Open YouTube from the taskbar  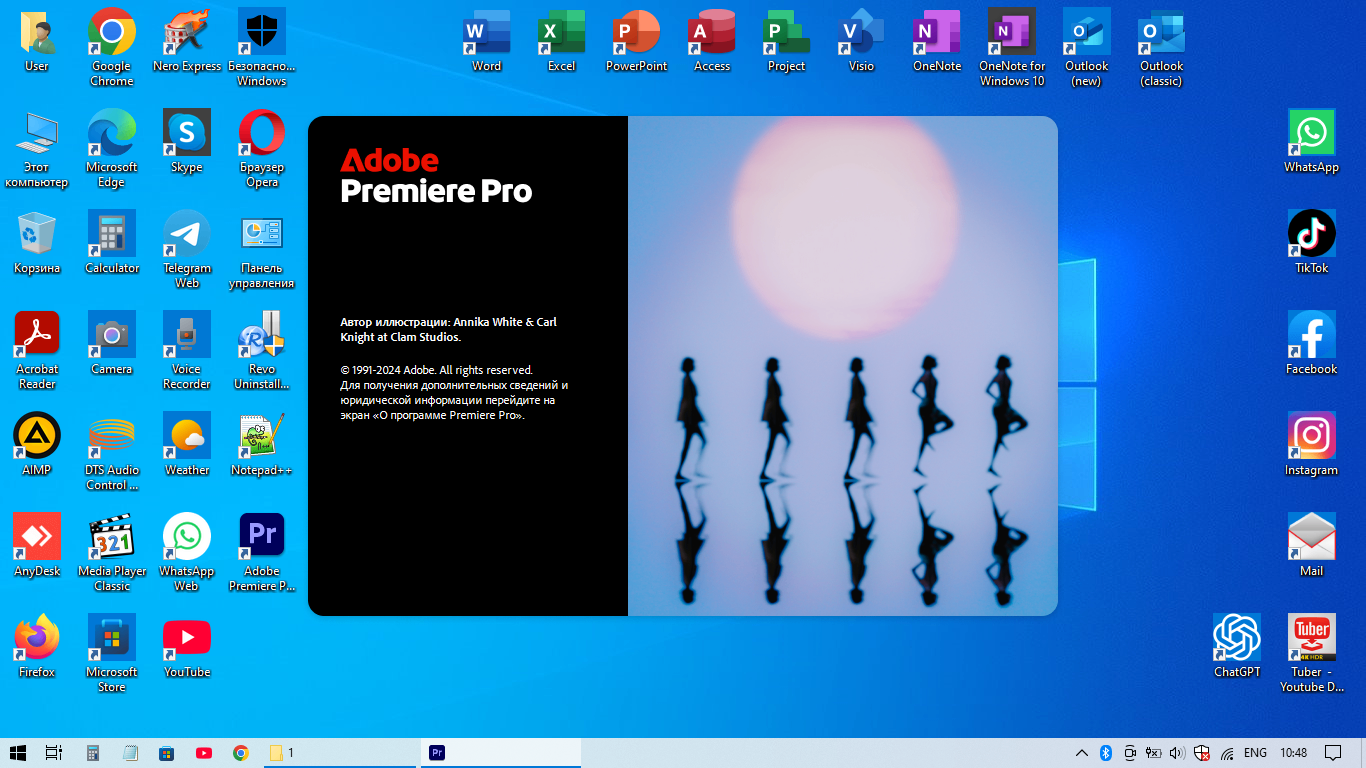click(204, 753)
